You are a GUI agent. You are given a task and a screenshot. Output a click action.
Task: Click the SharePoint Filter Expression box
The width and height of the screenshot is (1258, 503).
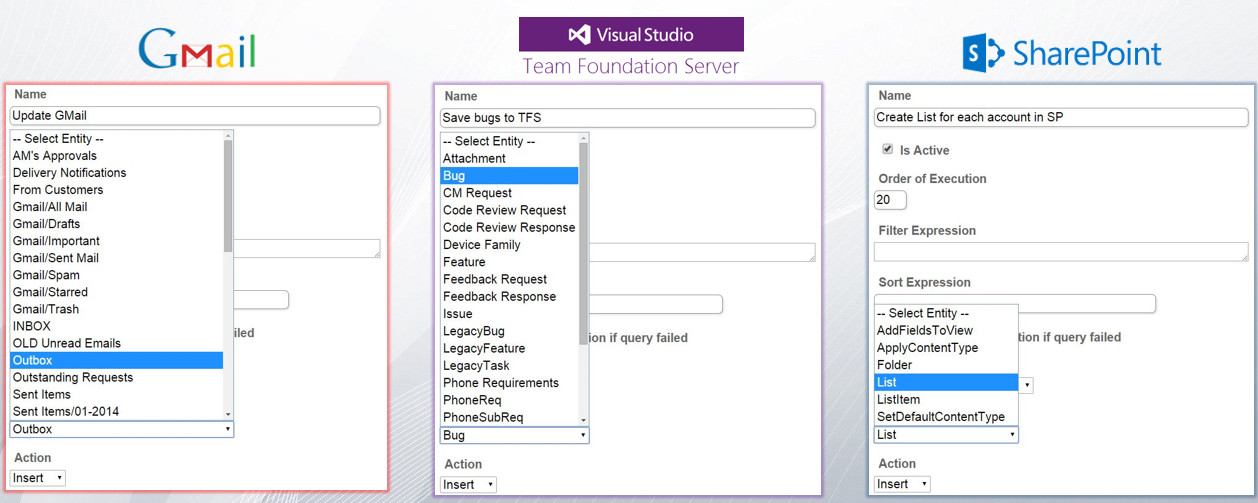point(1061,252)
